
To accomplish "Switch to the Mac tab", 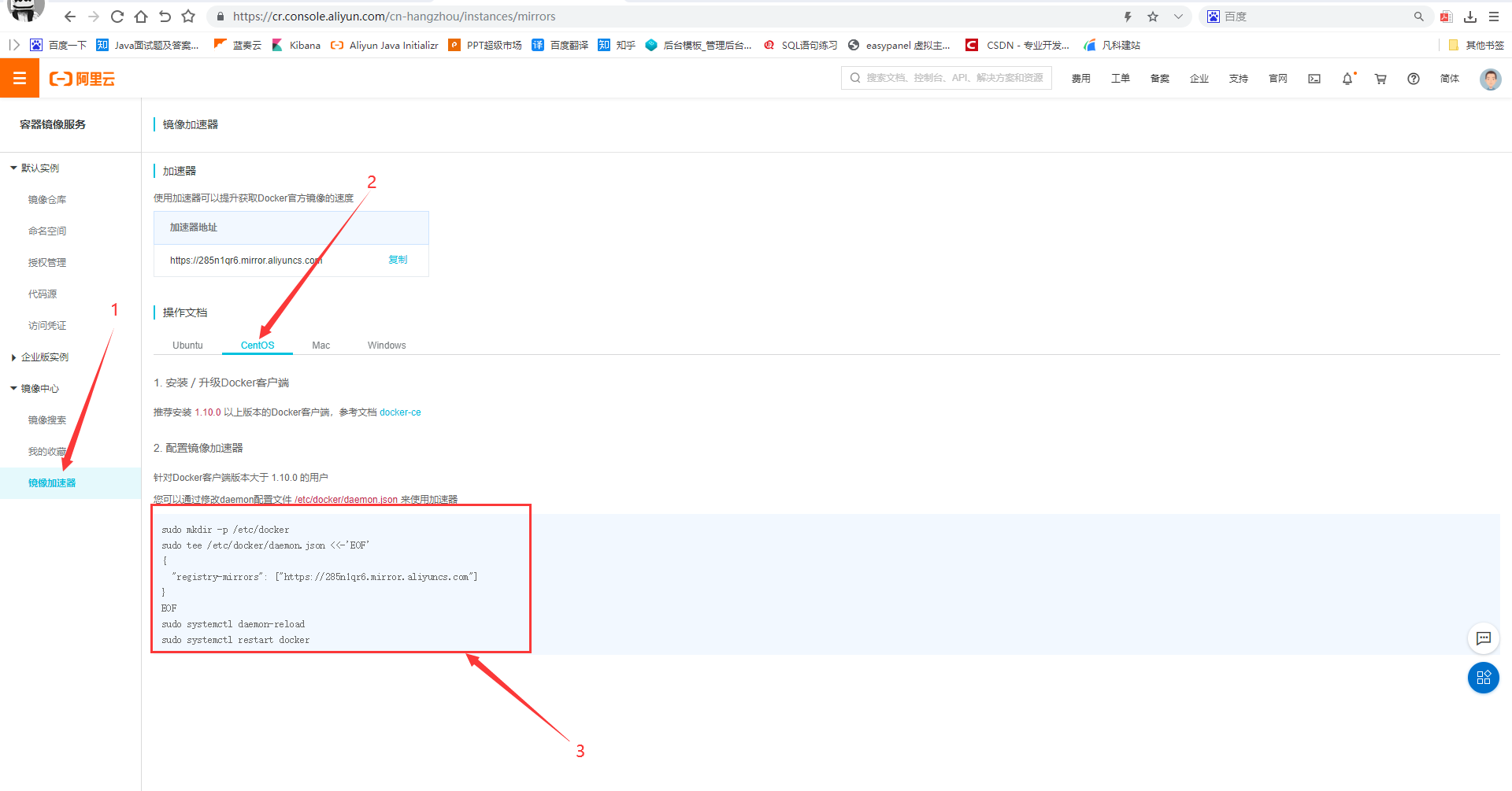I will [x=321, y=346].
